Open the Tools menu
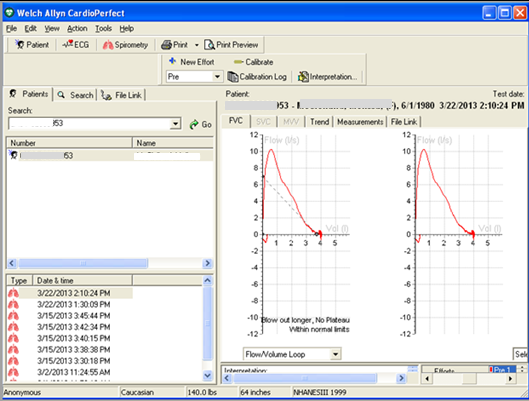 click(103, 29)
